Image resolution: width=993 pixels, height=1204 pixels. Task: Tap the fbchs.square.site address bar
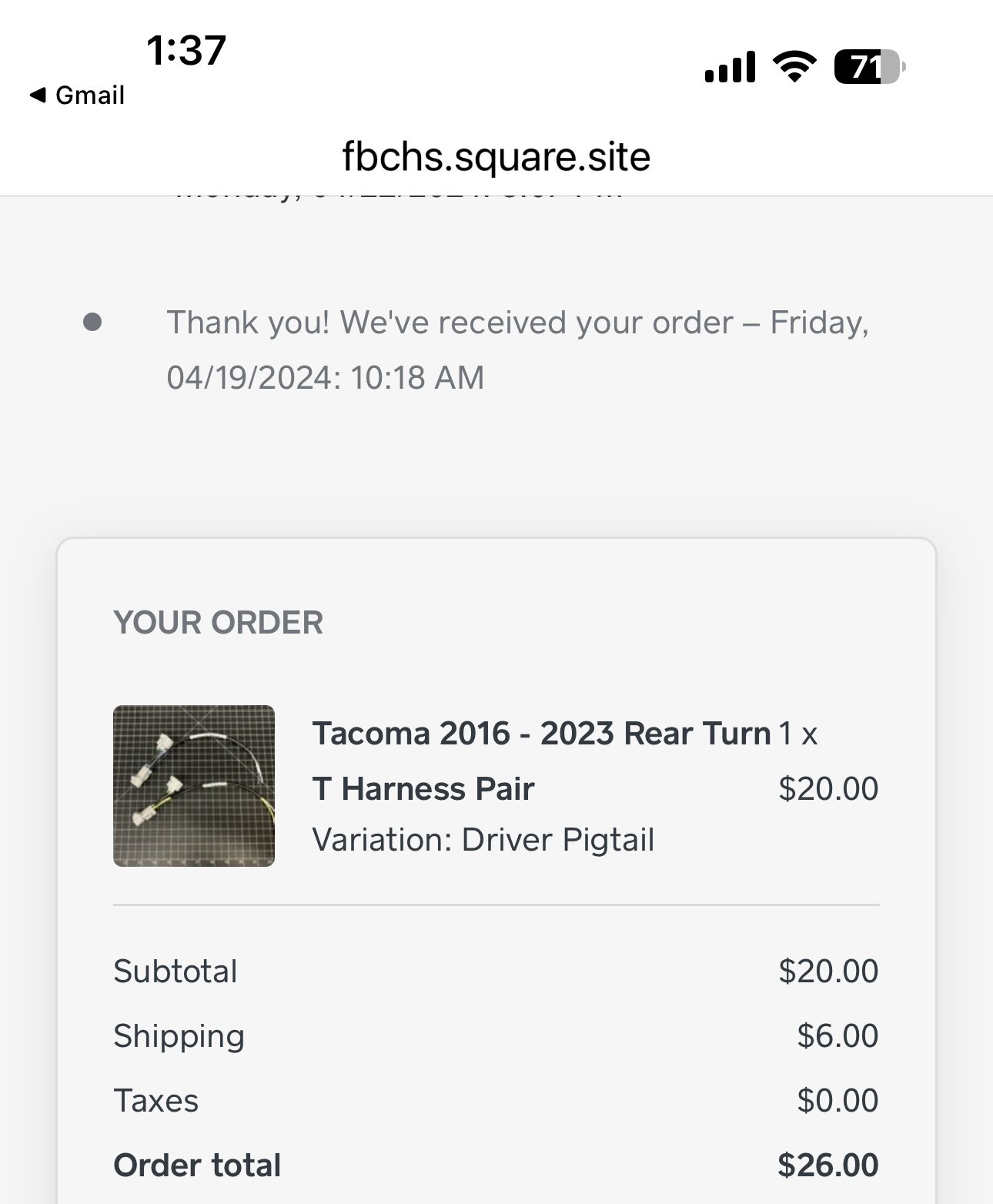[x=496, y=157]
